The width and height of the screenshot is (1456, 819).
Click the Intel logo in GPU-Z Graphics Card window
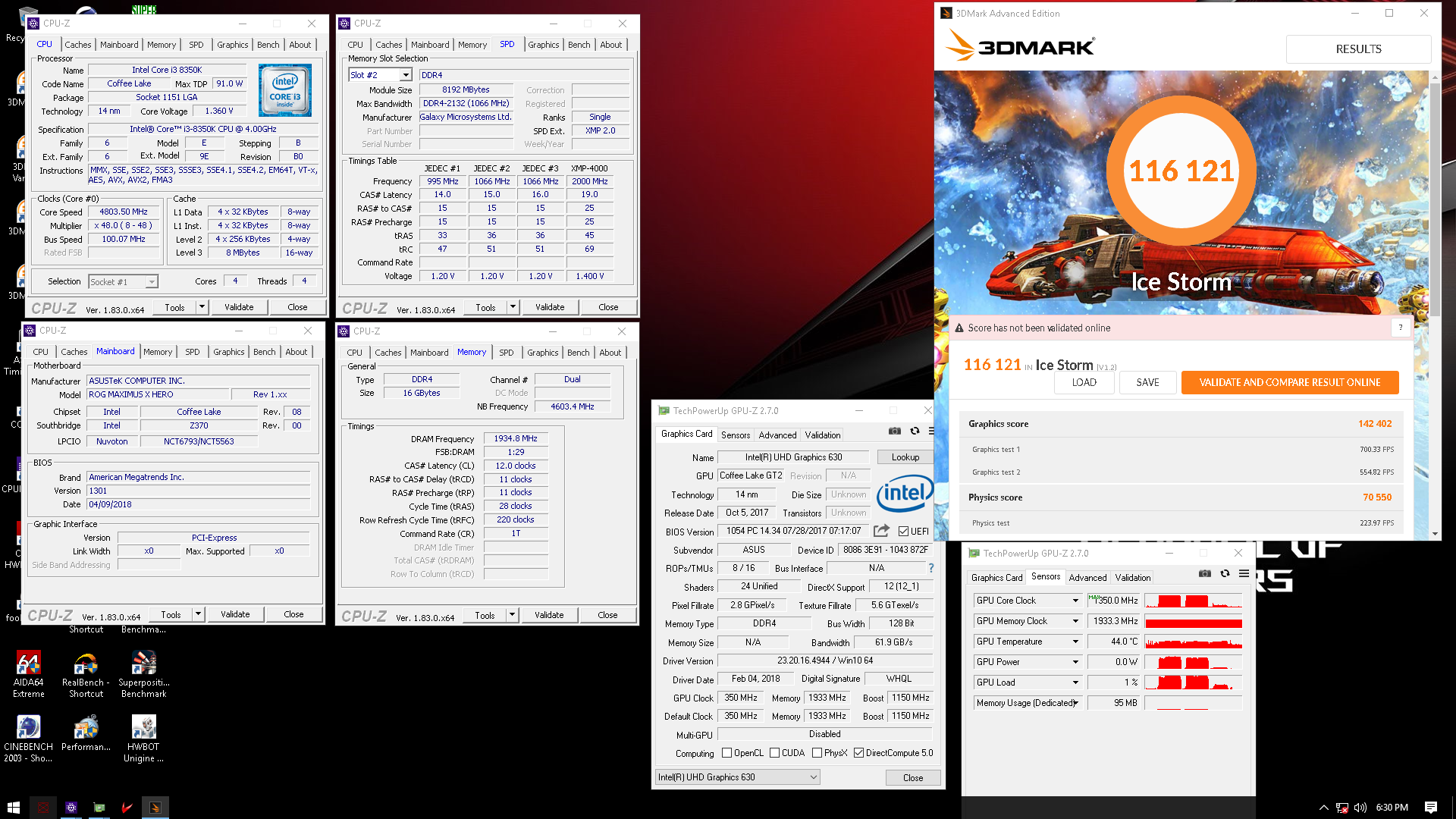pos(905,493)
